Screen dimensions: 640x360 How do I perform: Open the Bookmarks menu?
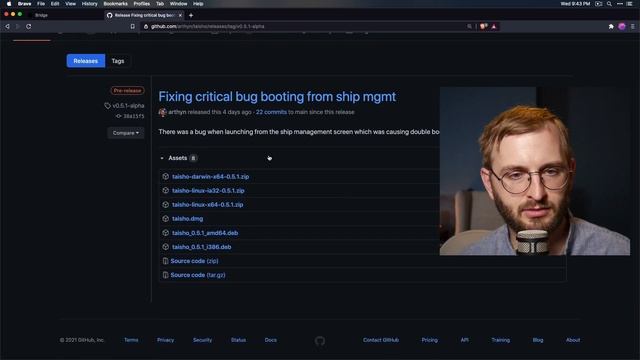pos(116,4)
